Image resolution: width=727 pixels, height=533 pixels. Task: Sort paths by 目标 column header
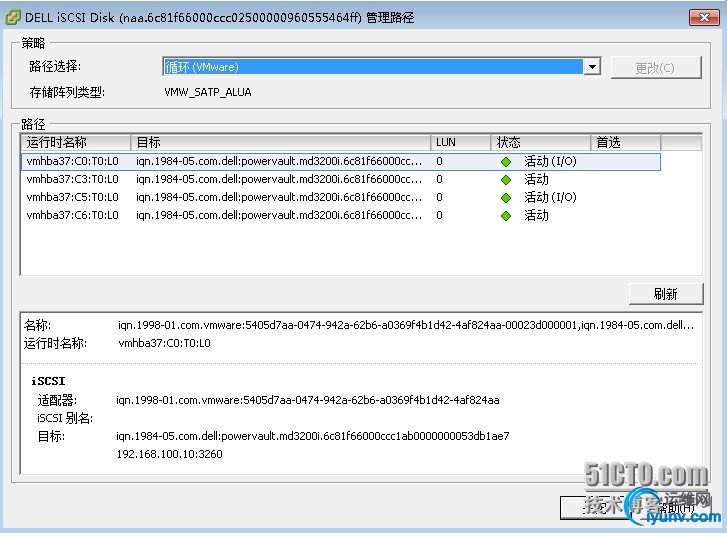281,142
